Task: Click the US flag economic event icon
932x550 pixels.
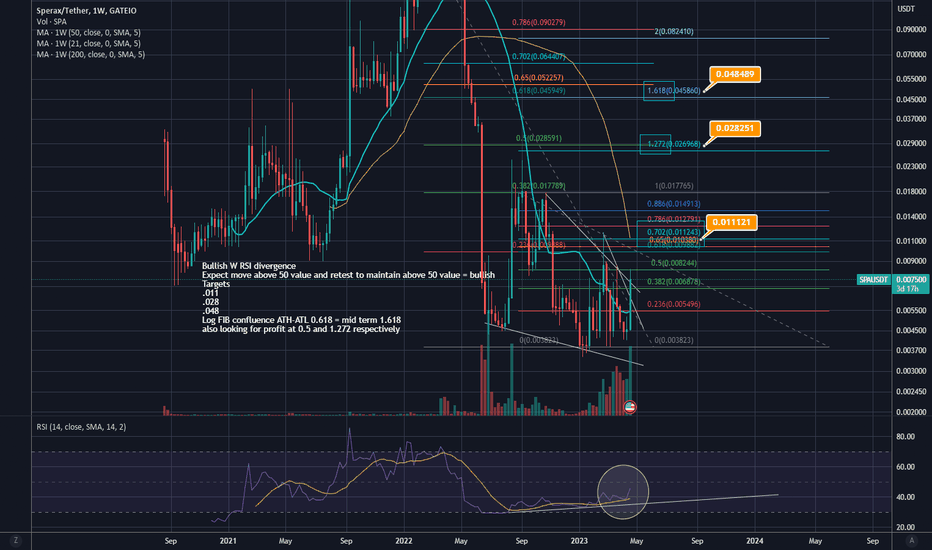Action: [630, 407]
